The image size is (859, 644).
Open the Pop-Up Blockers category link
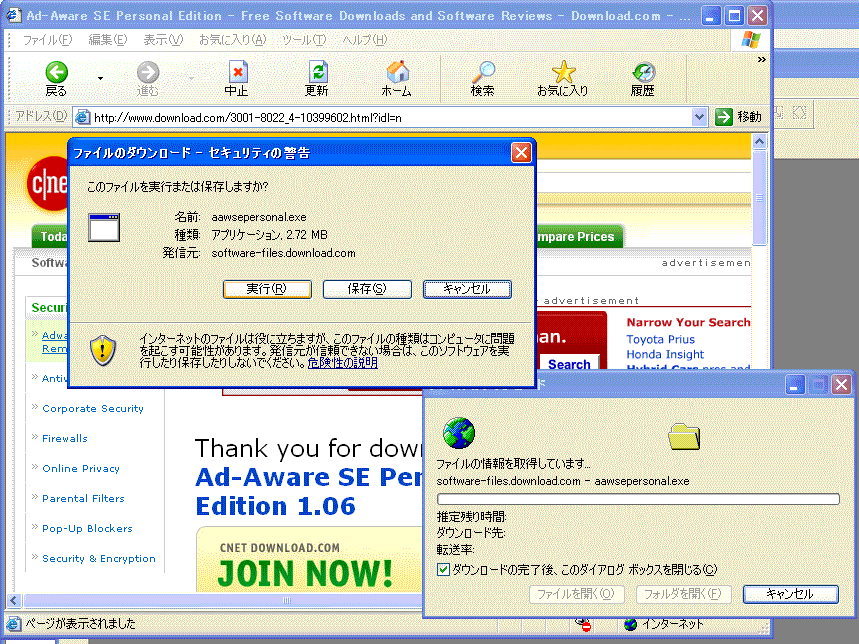[87, 528]
